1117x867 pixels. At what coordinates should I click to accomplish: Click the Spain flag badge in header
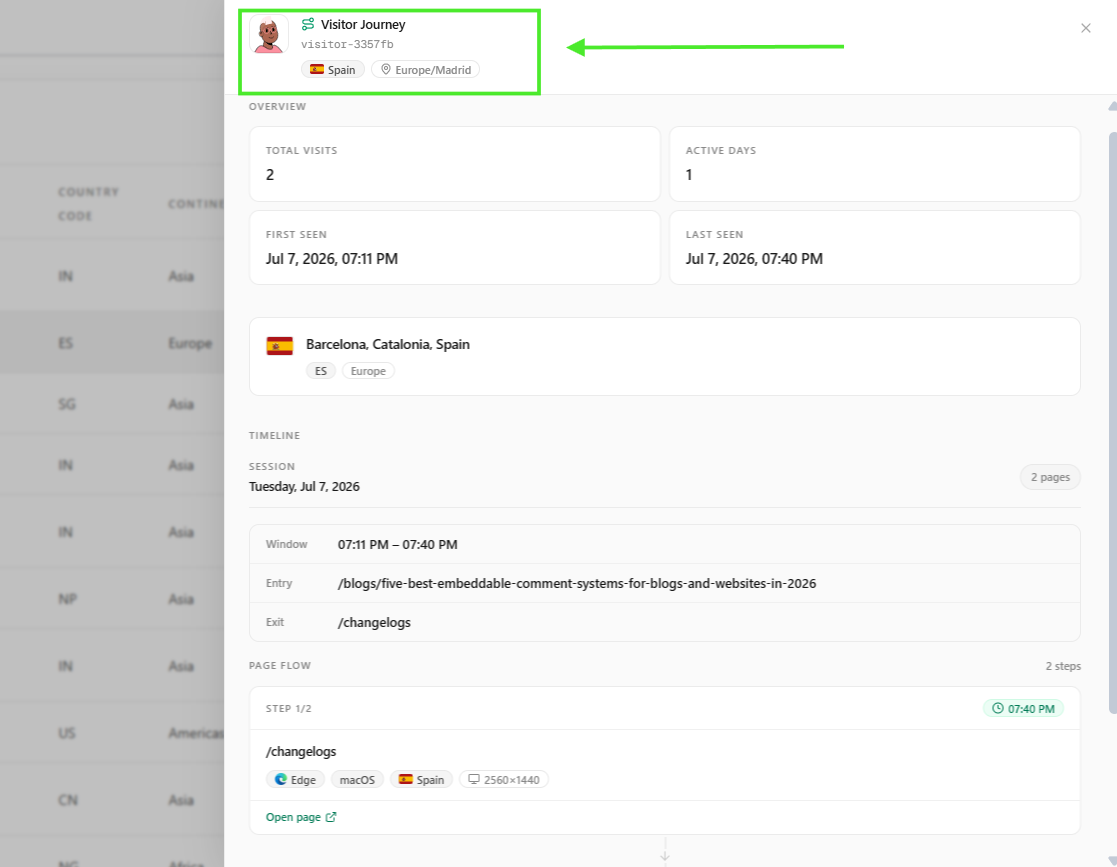click(x=333, y=69)
